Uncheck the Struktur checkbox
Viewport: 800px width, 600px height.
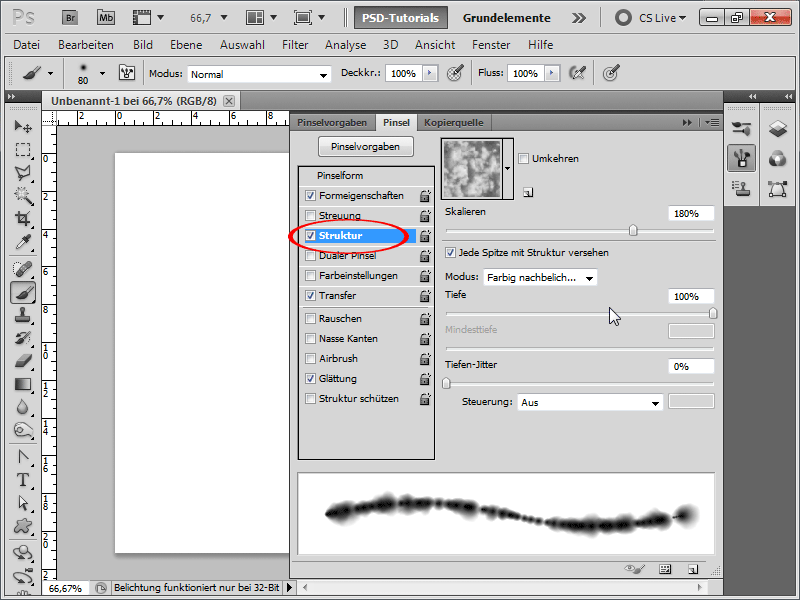(x=310, y=236)
